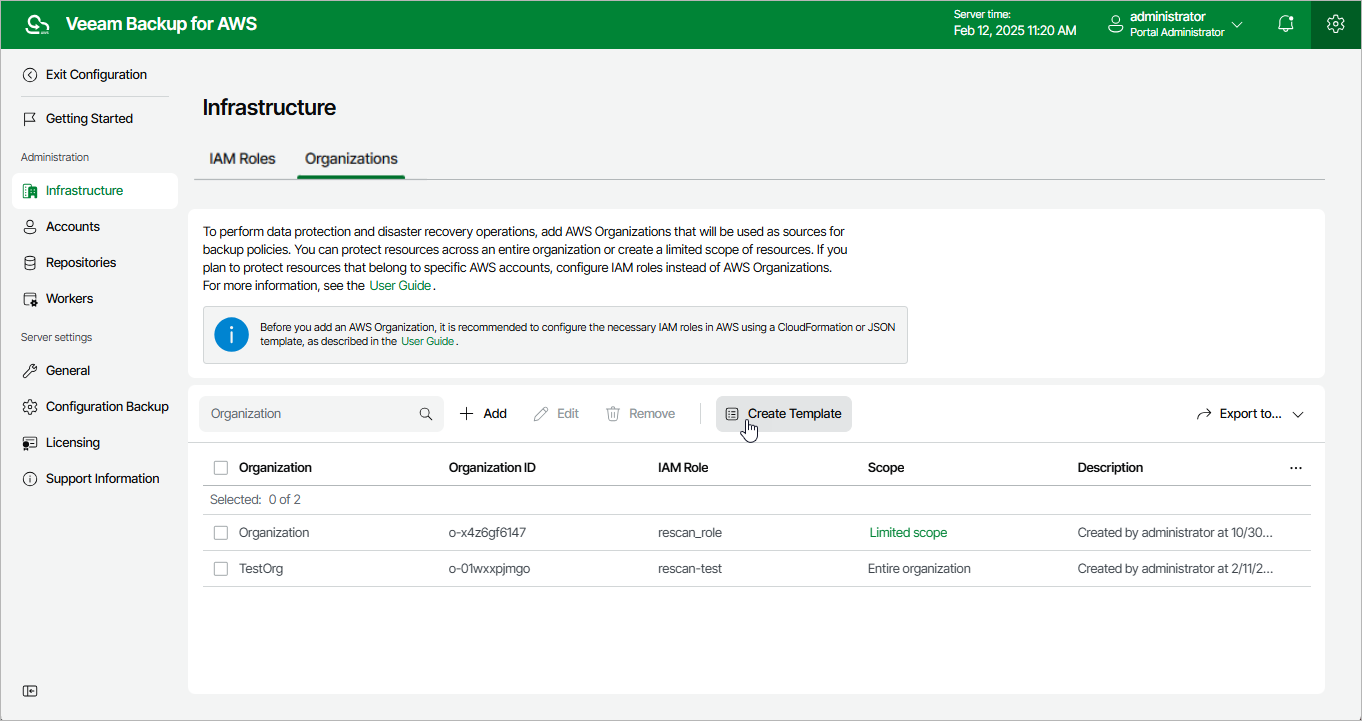This screenshot has height=721, width=1362.
Task: Check the TestOrg row checkbox
Action: 221,569
